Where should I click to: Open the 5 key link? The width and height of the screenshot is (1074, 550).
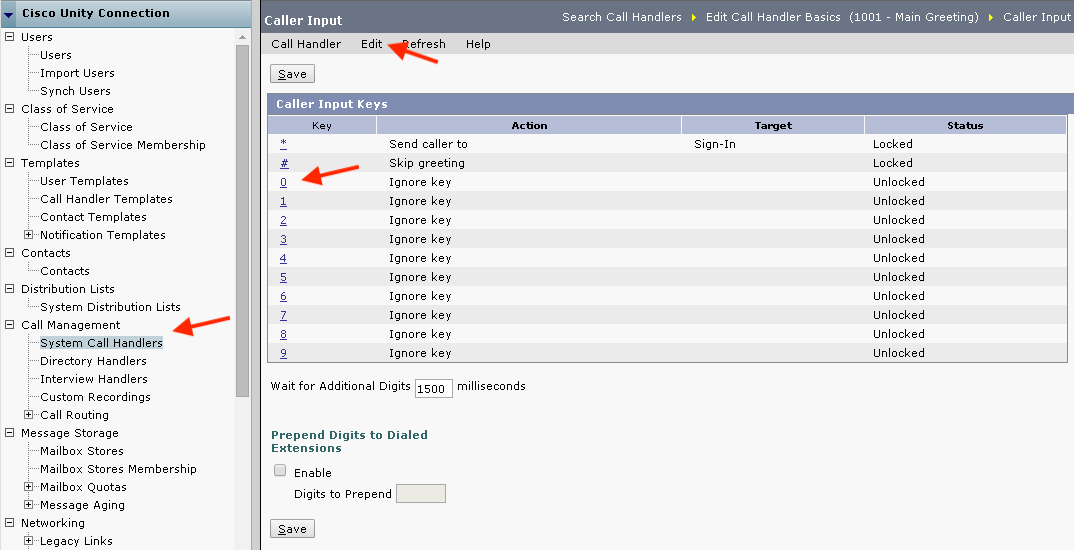[284, 277]
